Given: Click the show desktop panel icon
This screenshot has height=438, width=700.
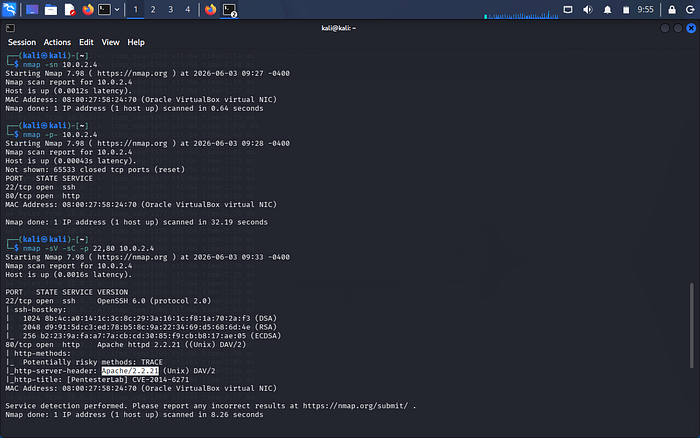Looking at the screenshot, I should point(32,9).
